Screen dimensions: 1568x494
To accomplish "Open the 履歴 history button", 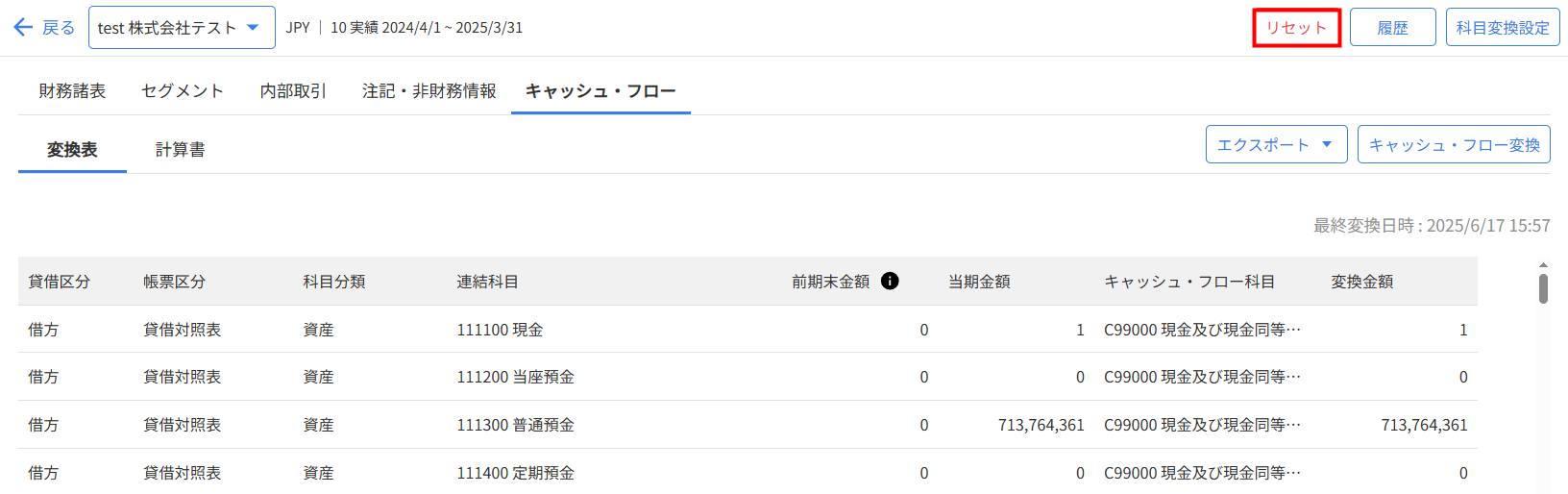I will point(1393,27).
